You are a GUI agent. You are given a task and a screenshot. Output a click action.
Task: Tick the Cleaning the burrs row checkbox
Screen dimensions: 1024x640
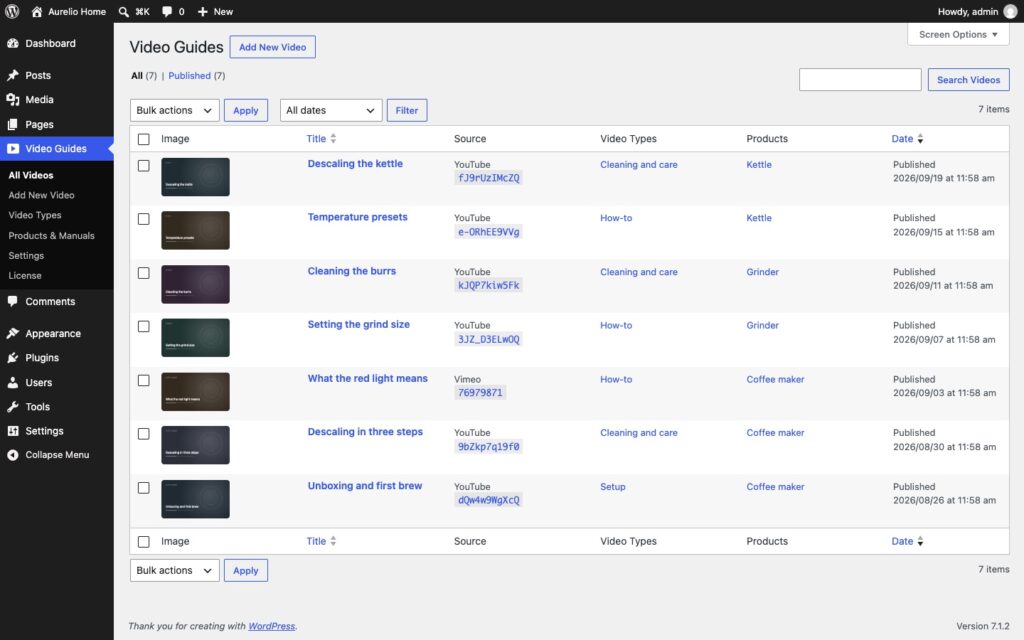click(144, 273)
